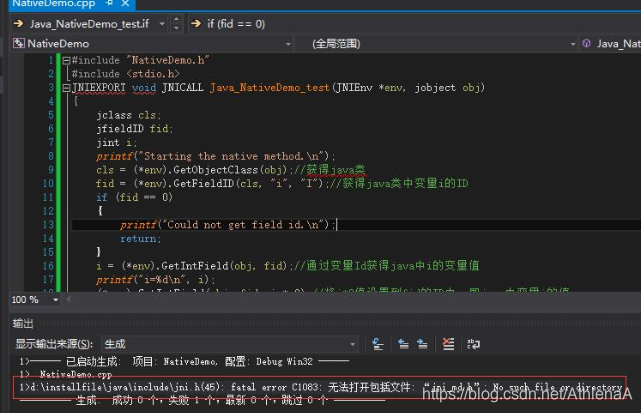This screenshot has width=643, height=413.
Task: Click the GetFieldID(cls, "i", "I") line
Action: click(282, 183)
